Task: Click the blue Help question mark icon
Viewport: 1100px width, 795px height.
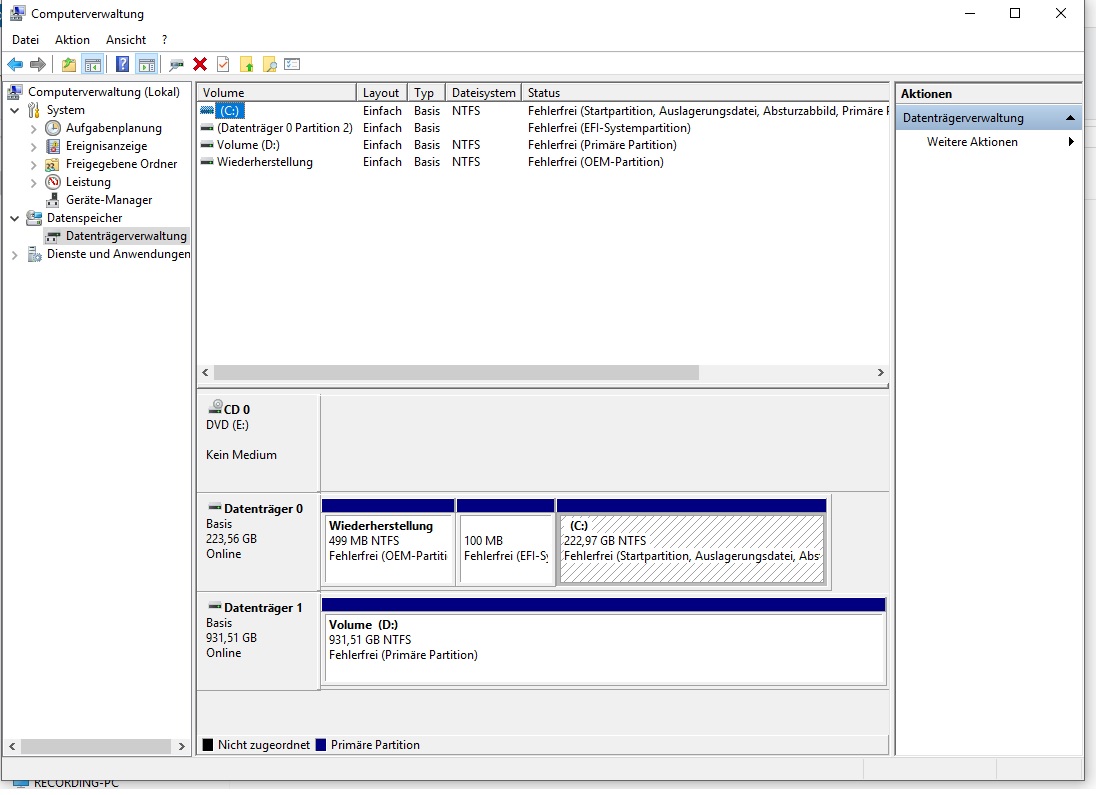Action: click(x=122, y=64)
